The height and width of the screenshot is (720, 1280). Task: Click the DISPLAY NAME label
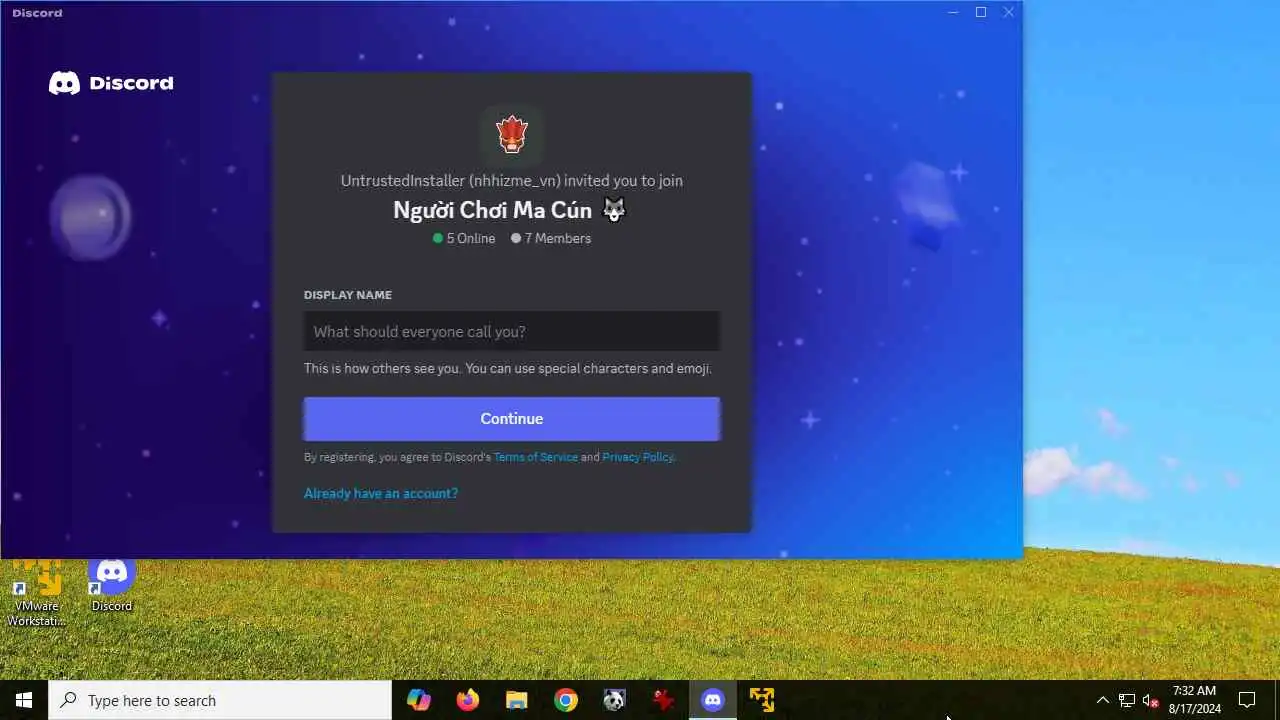348,295
